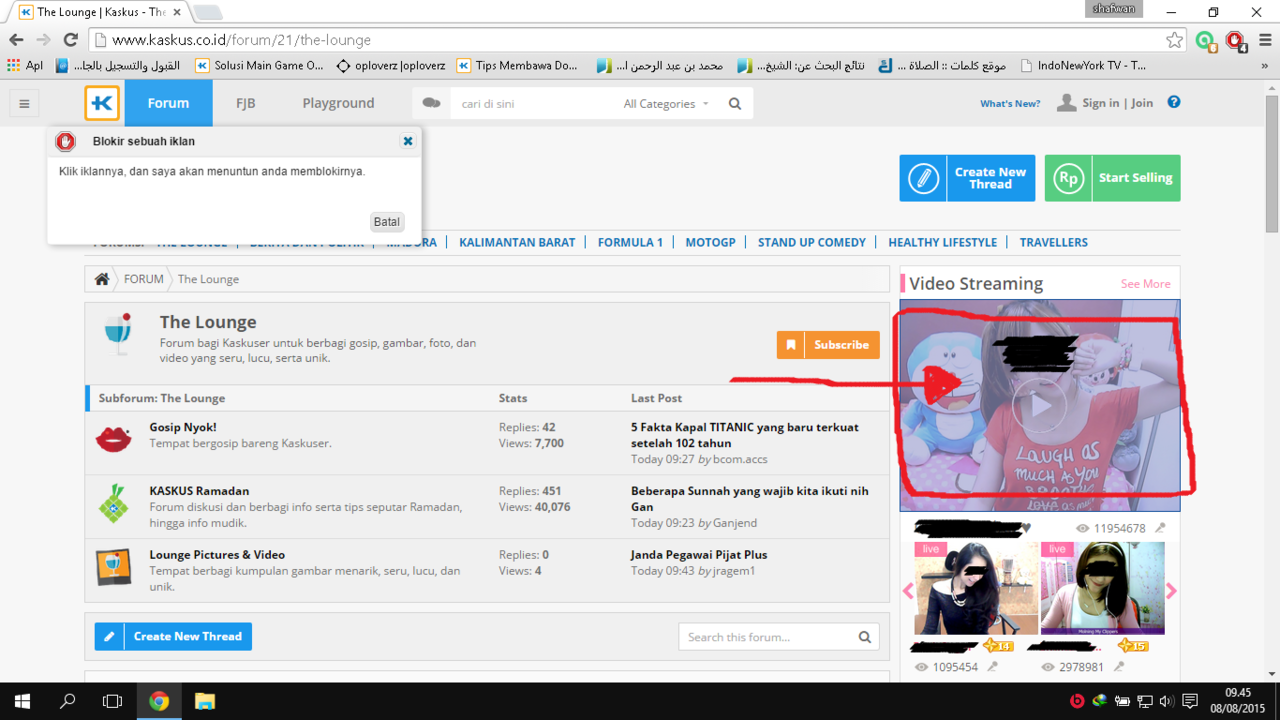
Task: Switch to the Forum tab
Action: 168,103
